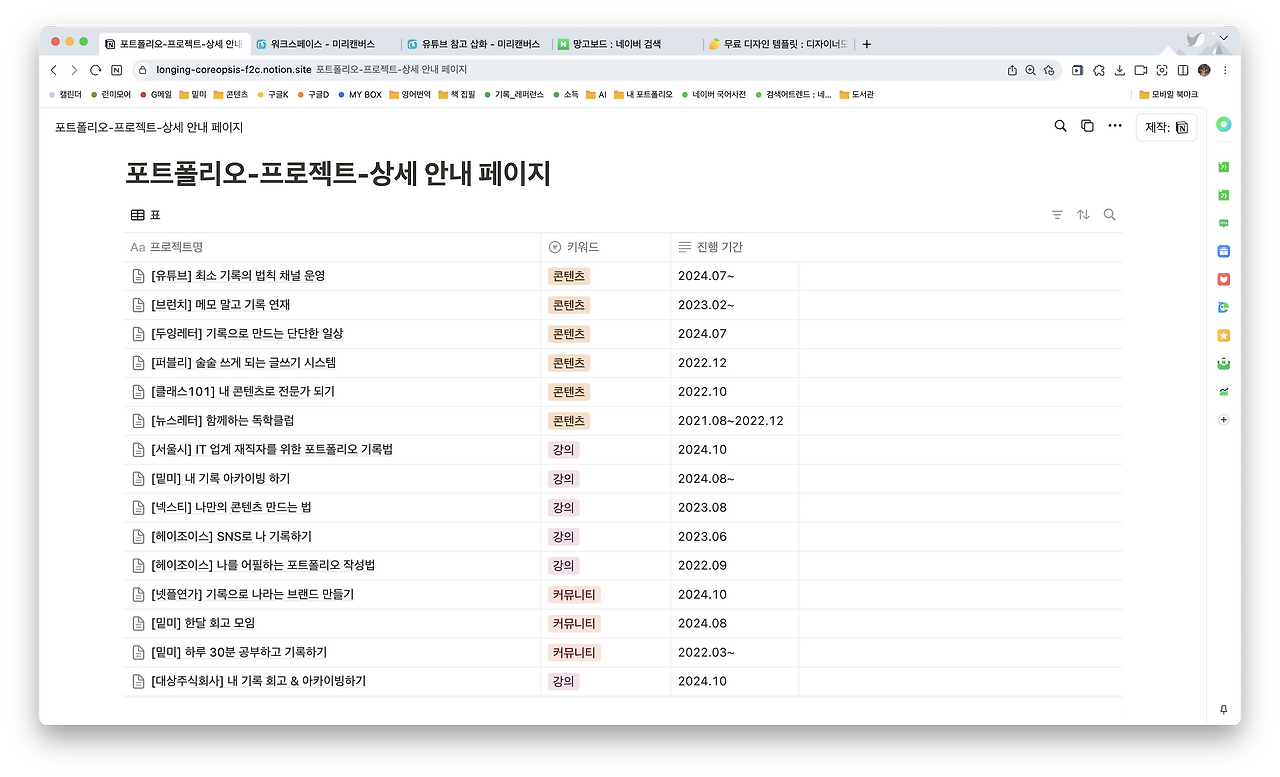
Task: Open the ••• more options menu in Notion
Action: point(1114,126)
